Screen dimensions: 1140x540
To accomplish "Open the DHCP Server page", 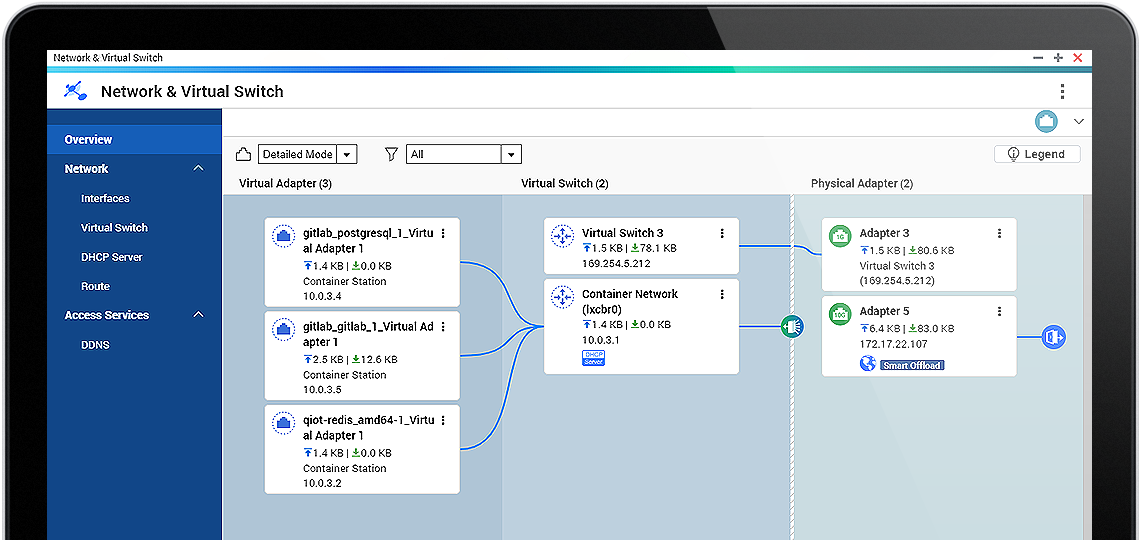I will 112,257.
